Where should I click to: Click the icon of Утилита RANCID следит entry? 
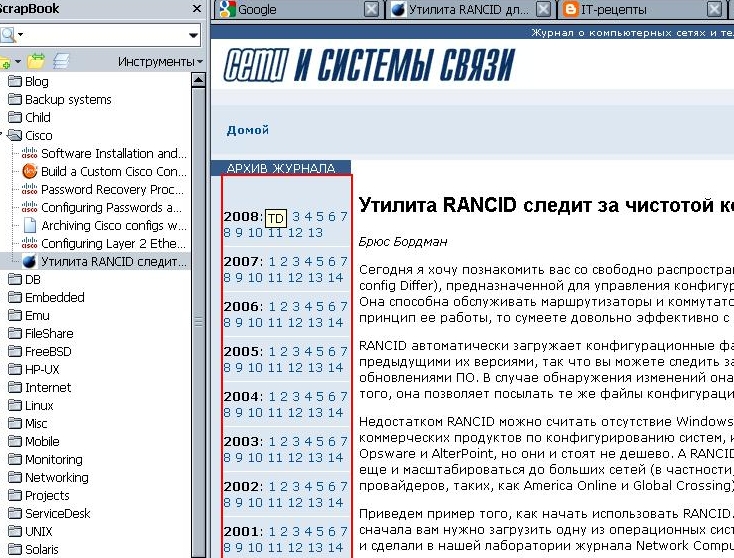point(29,261)
